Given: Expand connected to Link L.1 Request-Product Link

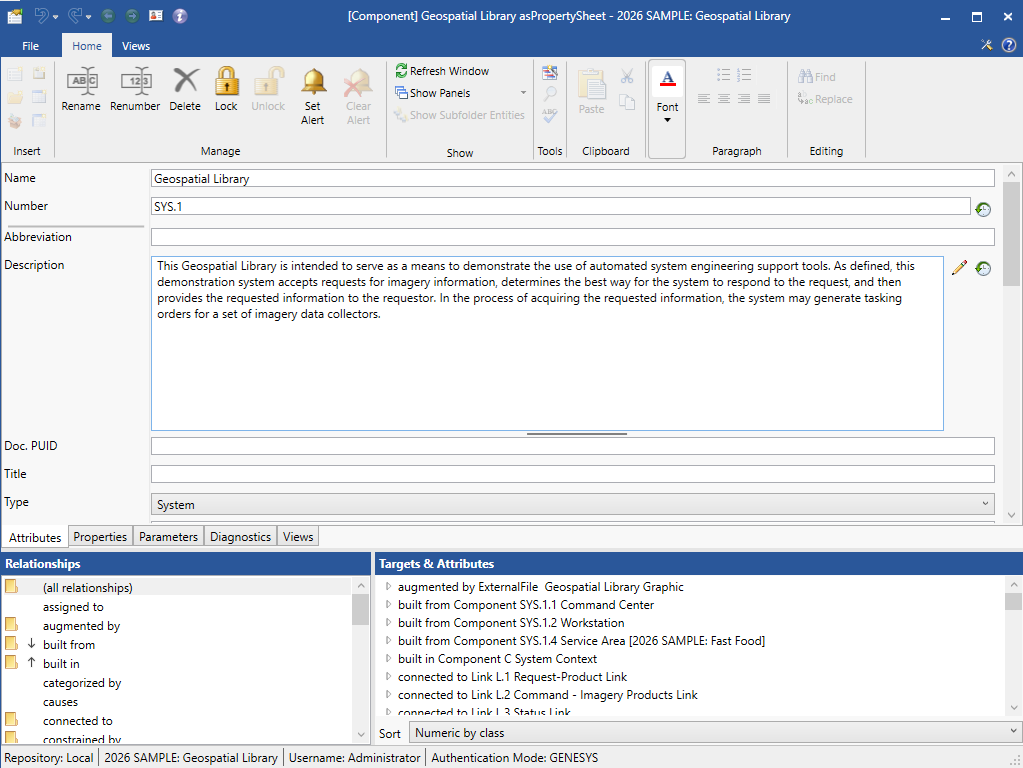Looking at the screenshot, I should tap(389, 677).
